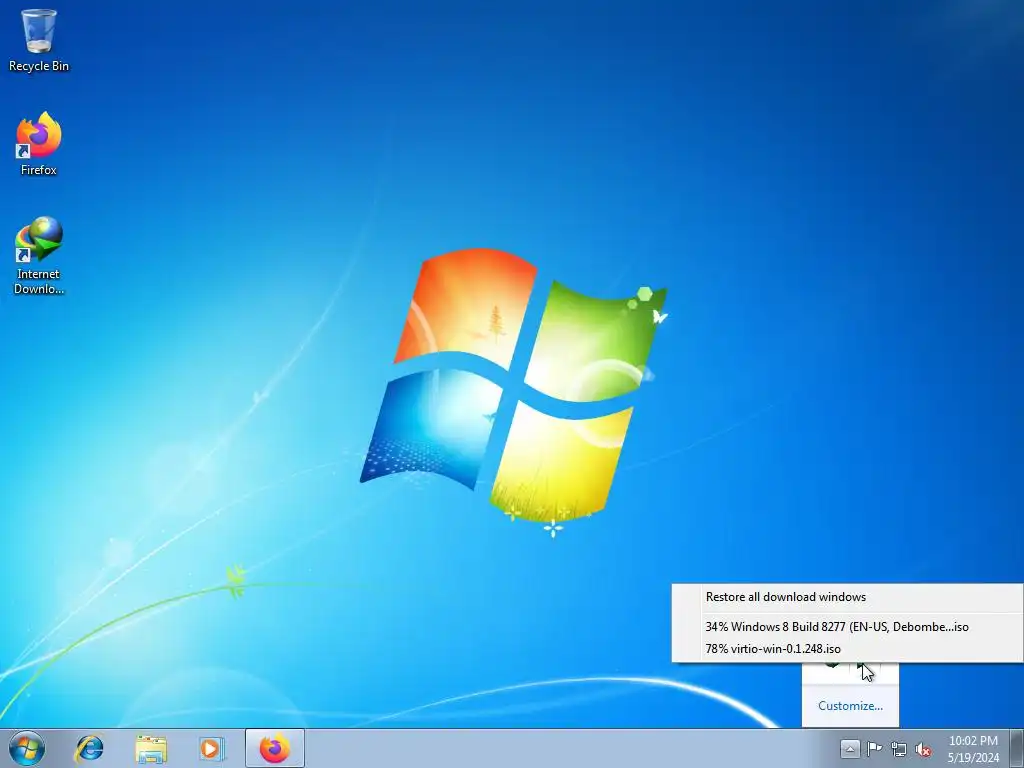Open Windows Media Player from the taskbar
The width and height of the screenshot is (1024, 768).
pos(212,748)
